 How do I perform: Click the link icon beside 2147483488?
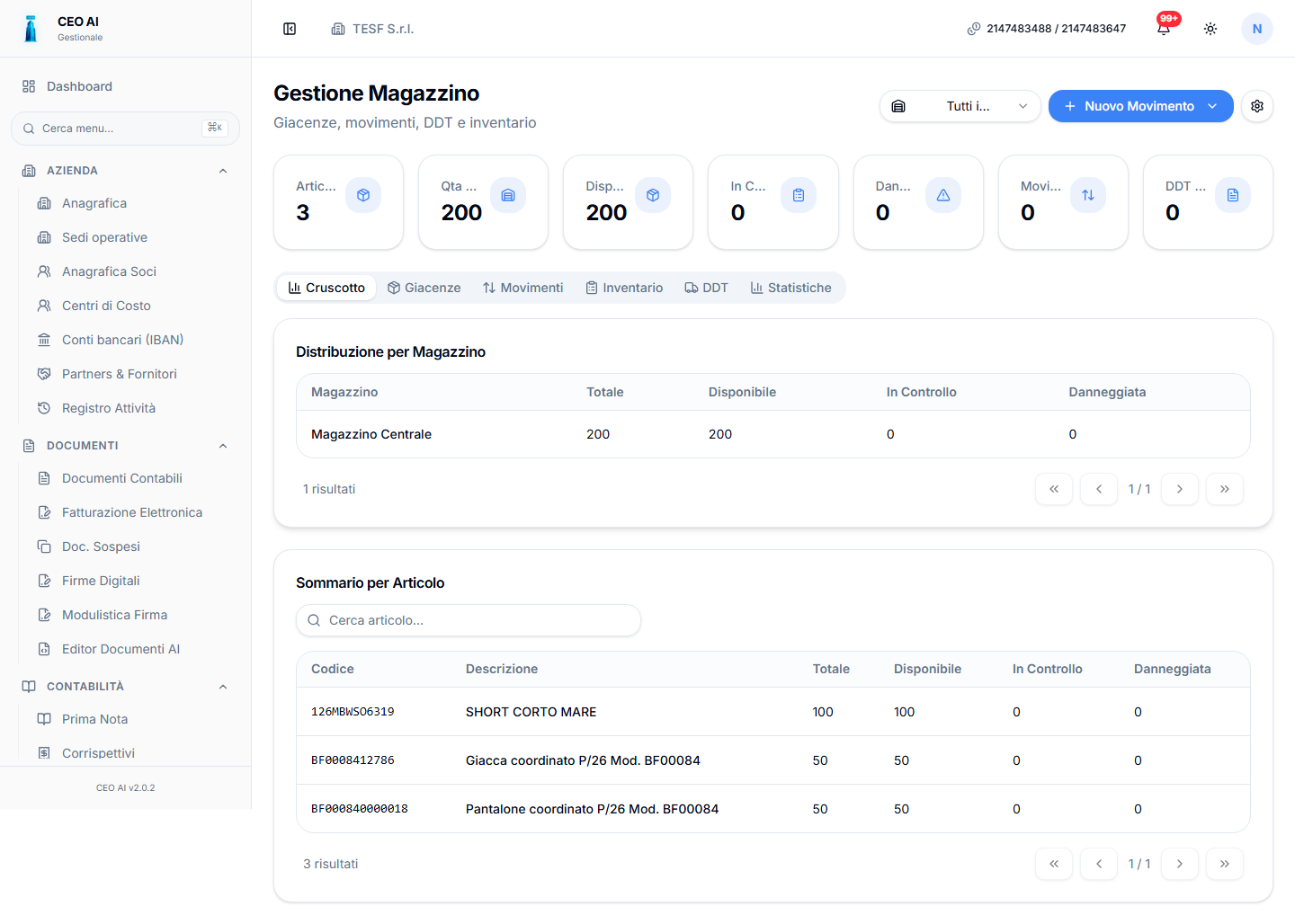[974, 29]
